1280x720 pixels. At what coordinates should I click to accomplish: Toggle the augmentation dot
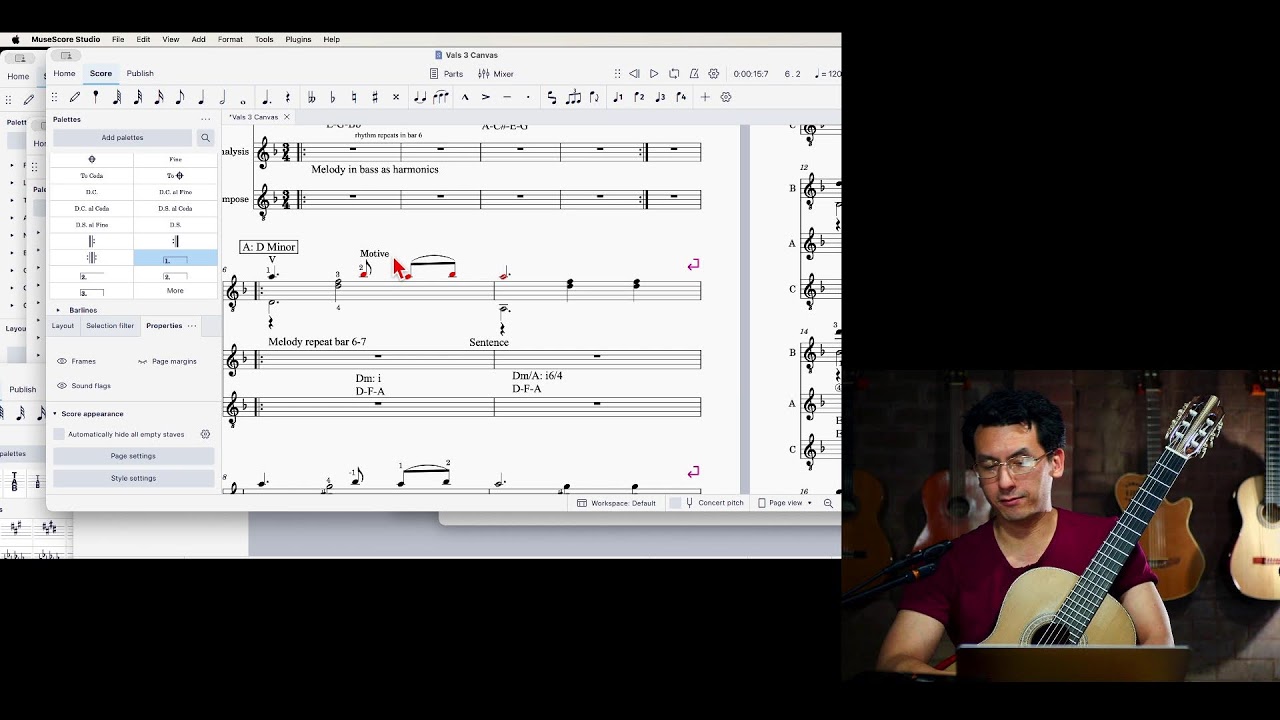click(x=266, y=97)
